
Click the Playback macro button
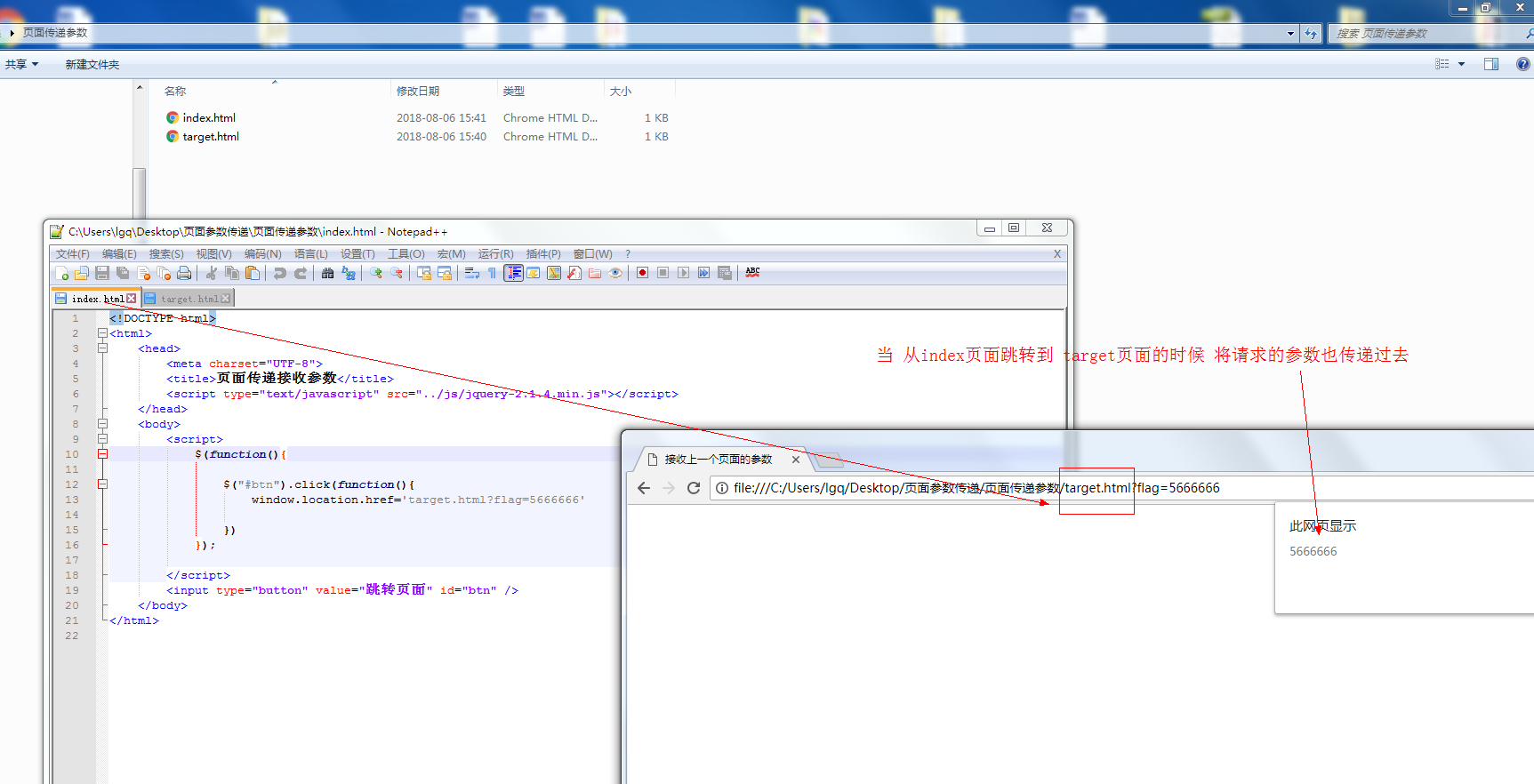click(x=683, y=273)
